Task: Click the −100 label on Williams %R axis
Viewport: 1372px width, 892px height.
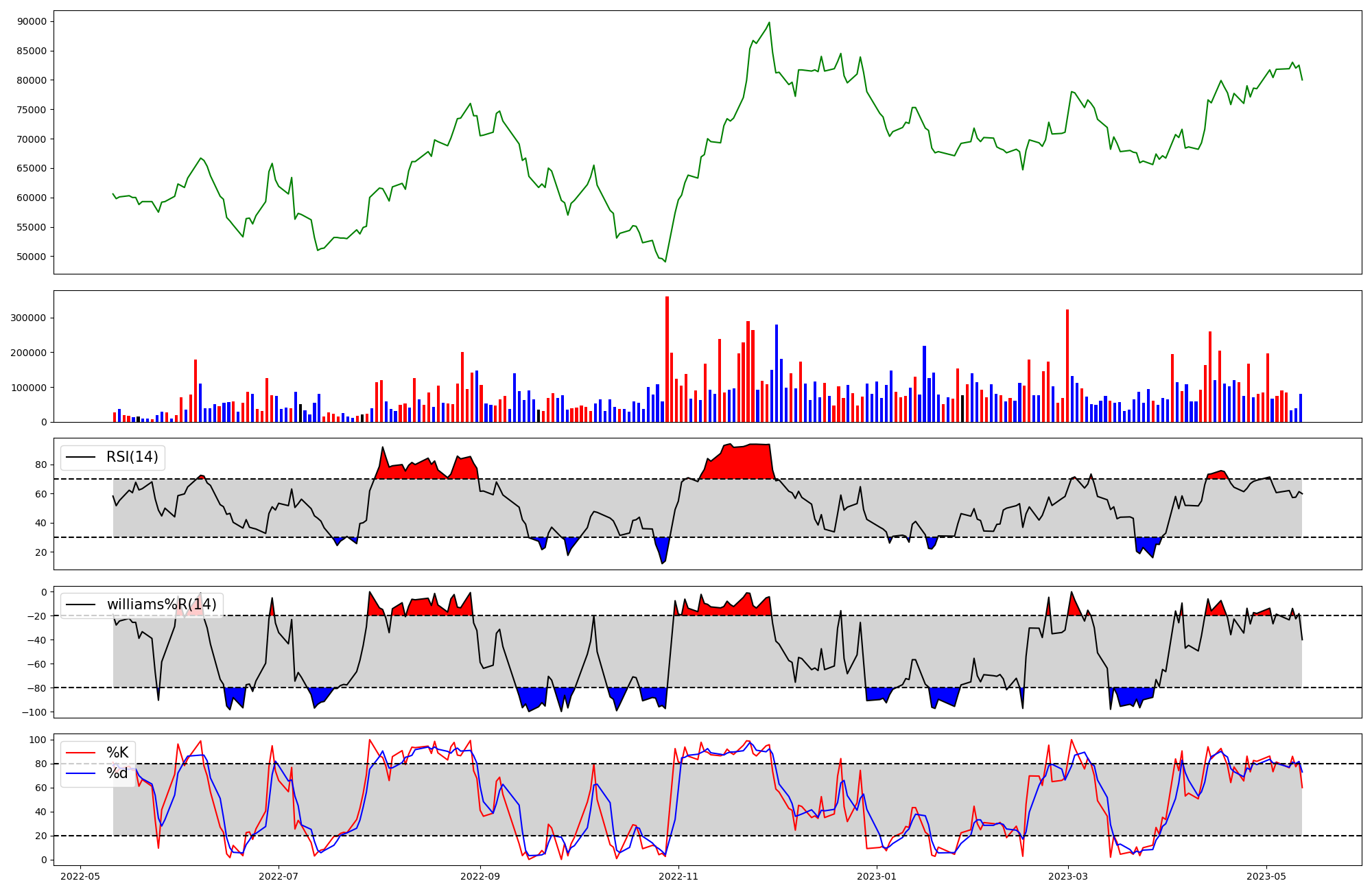Action: tap(33, 712)
